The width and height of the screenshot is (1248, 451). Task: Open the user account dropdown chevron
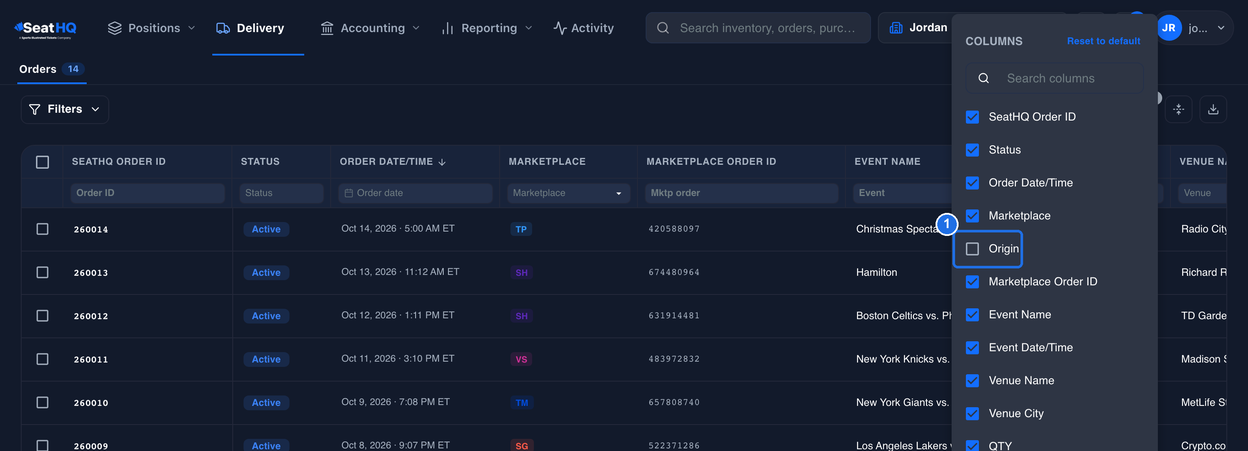pos(1220,28)
